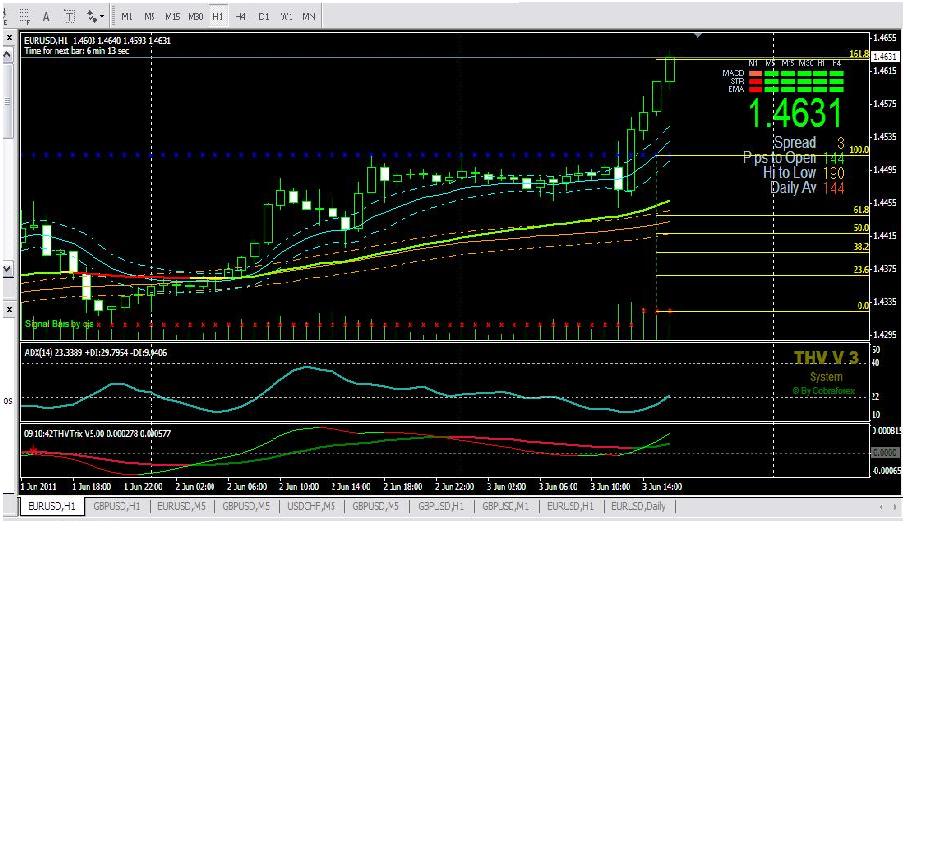Select the MN monthly timeframe
This screenshot has width=950, height=850.
pyautogui.click(x=309, y=17)
